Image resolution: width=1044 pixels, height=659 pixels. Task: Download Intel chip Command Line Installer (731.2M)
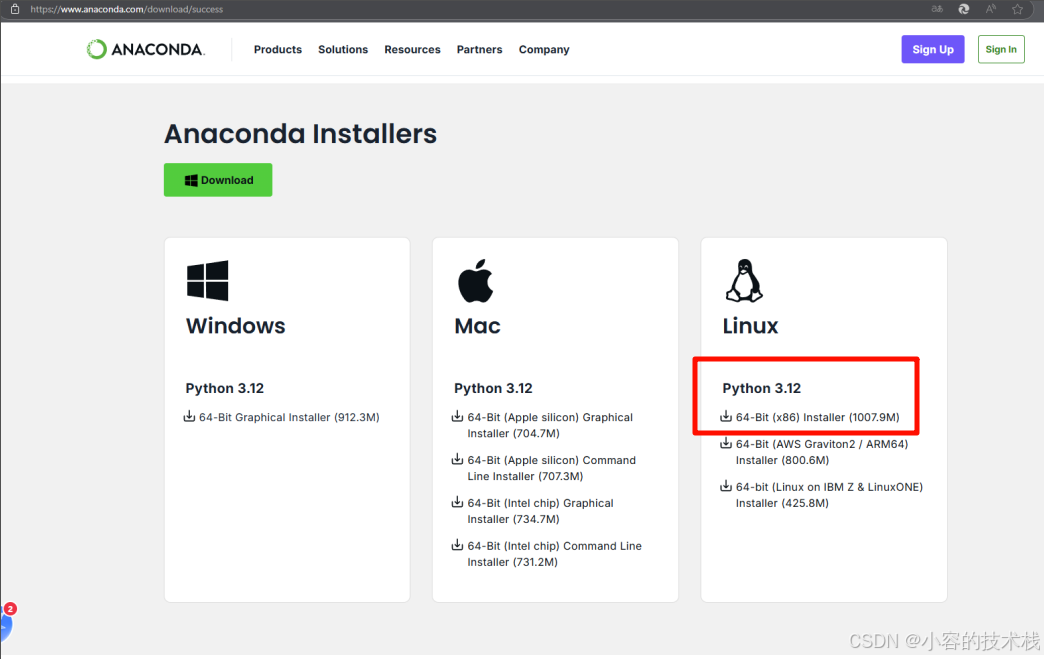click(x=554, y=554)
